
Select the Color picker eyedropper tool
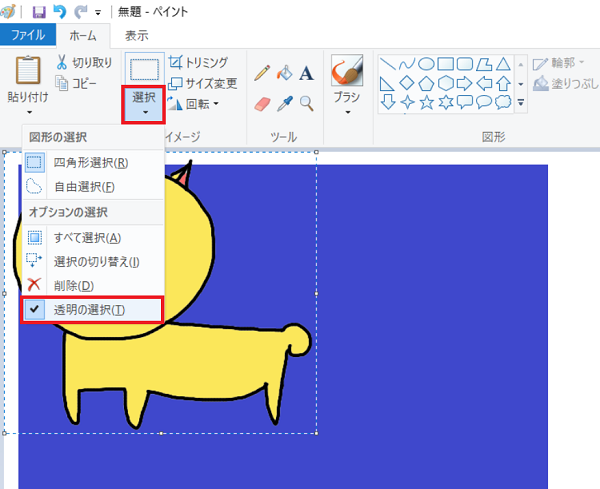285,103
